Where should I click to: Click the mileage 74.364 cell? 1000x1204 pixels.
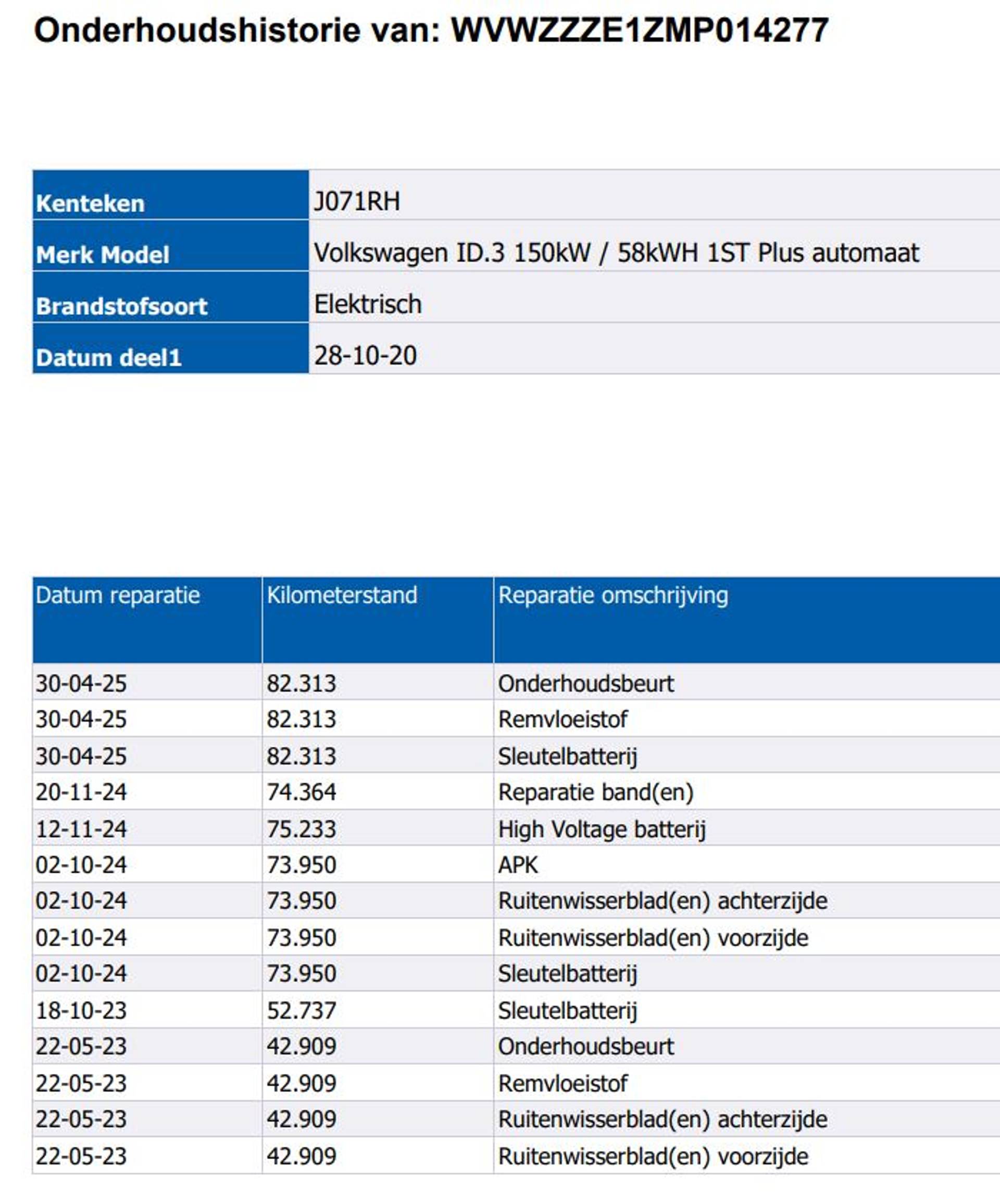(x=301, y=793)
